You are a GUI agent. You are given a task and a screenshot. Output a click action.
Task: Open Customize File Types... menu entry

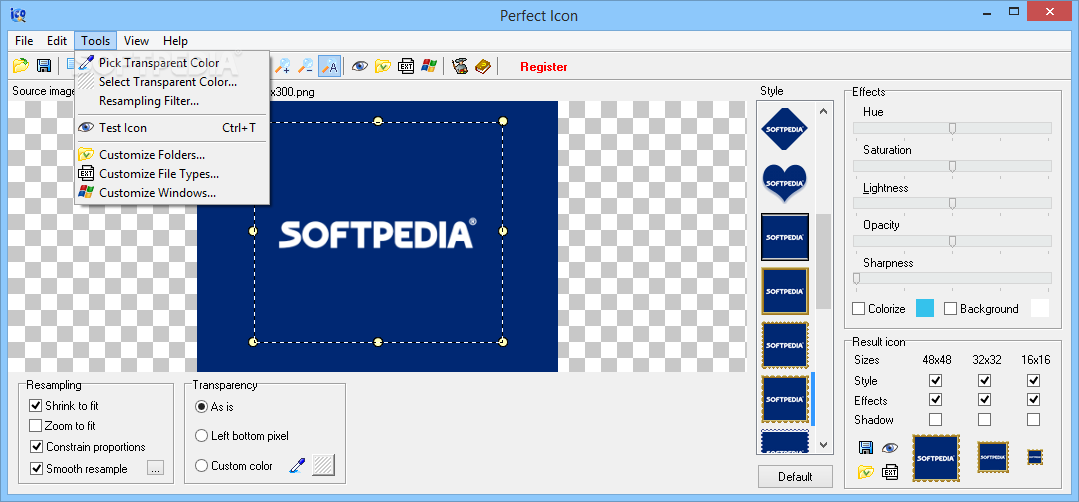coord(173,174)
